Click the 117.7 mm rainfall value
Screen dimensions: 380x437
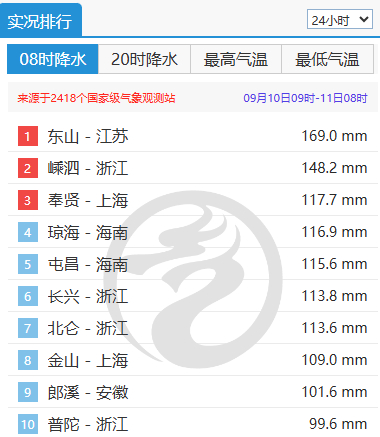pos(334,200)
